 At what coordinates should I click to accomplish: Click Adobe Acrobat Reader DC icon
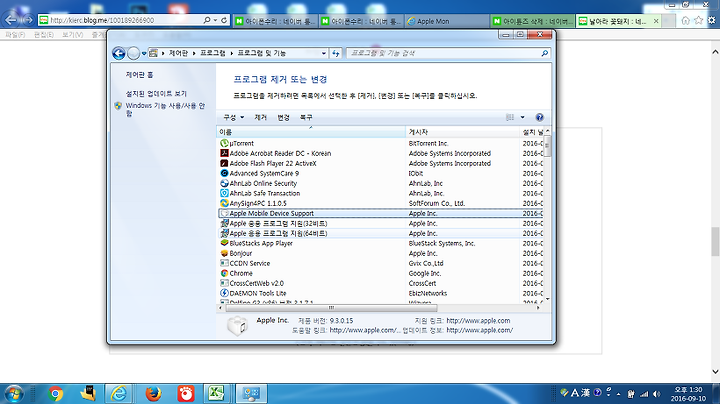coord(224,153)
